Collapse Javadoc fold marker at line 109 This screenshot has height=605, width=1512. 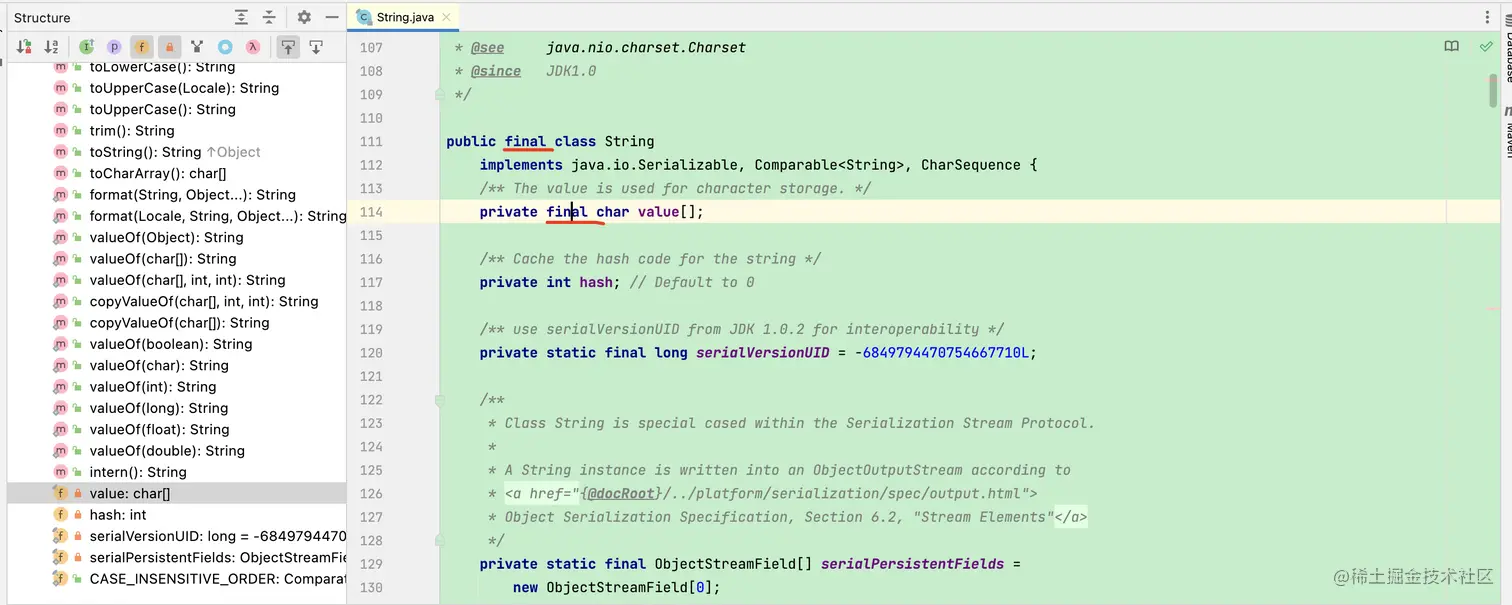[439, 94]
